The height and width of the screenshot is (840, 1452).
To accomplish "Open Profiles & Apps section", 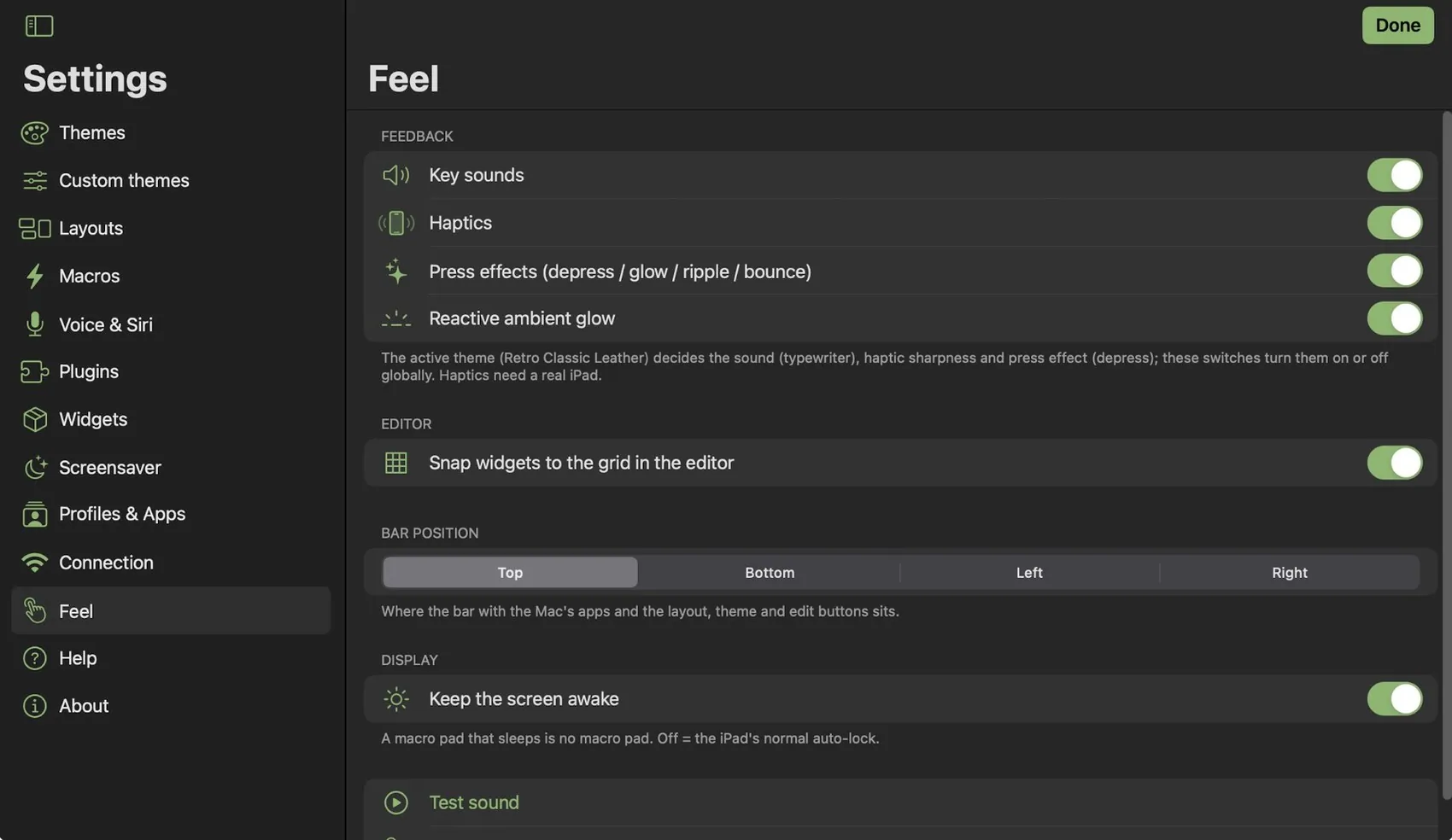I will [171, 514].
